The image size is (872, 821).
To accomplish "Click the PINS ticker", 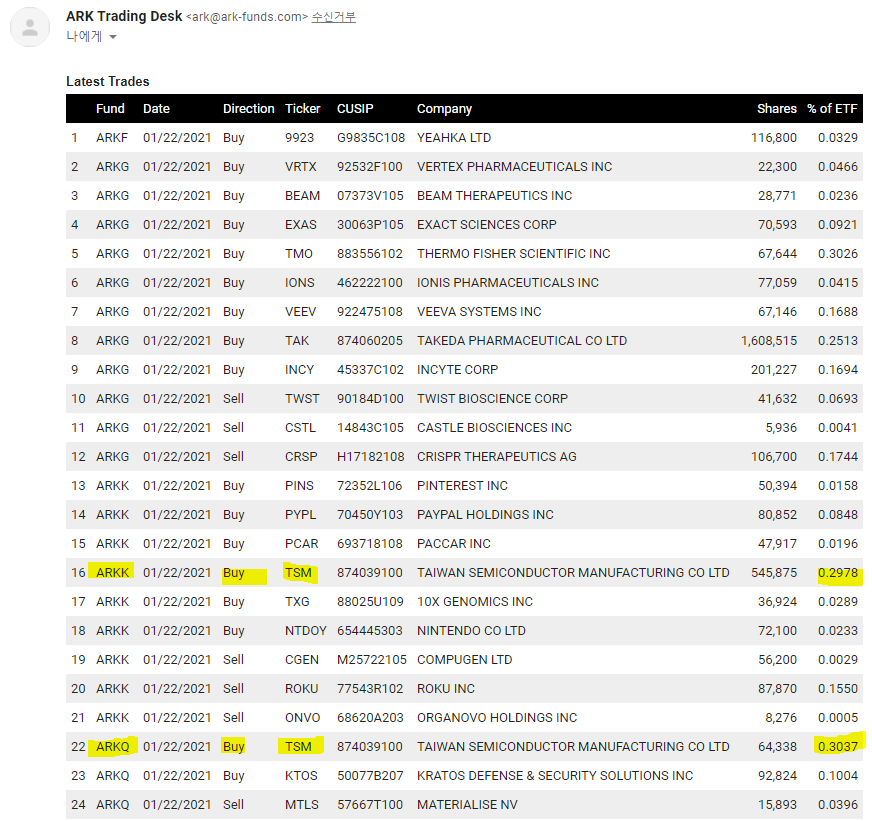I will click(300, 486).
